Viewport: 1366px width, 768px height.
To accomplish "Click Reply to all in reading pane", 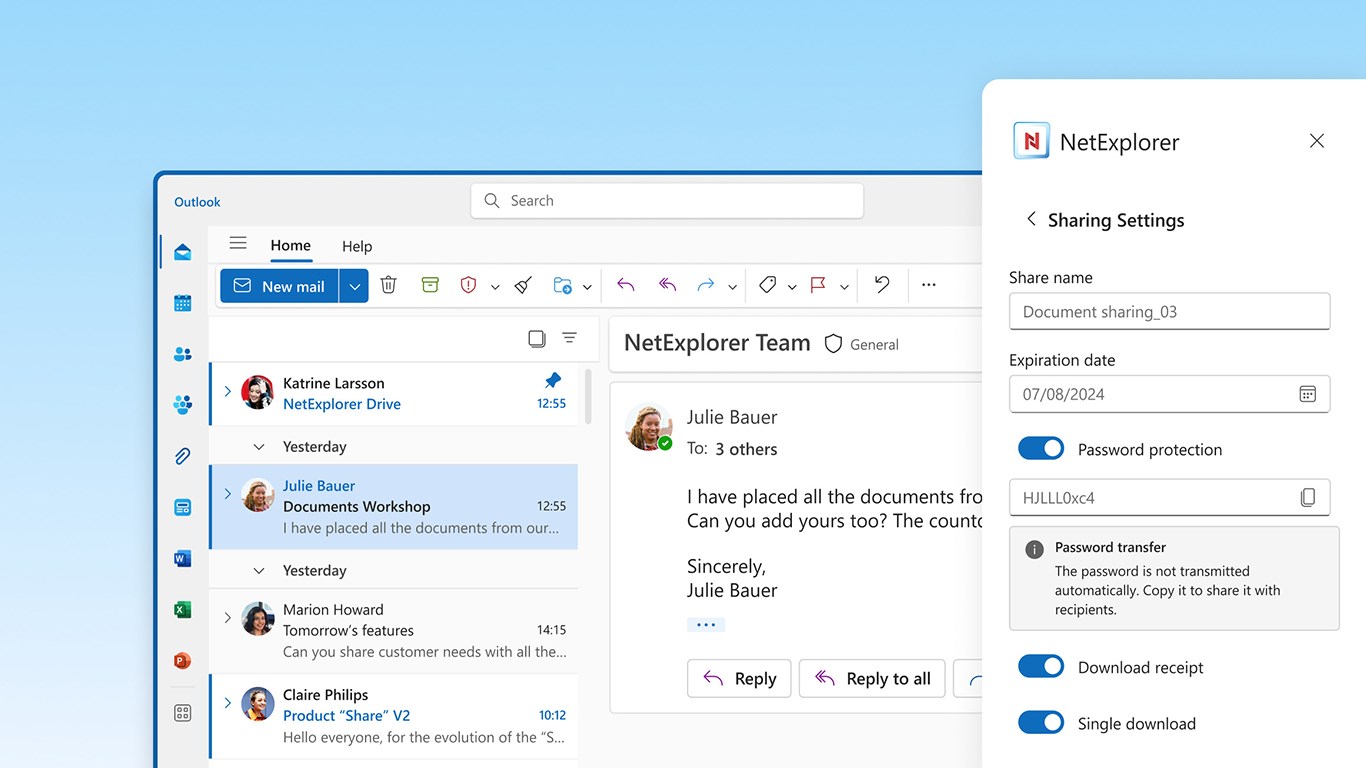I will pos(872,678).
